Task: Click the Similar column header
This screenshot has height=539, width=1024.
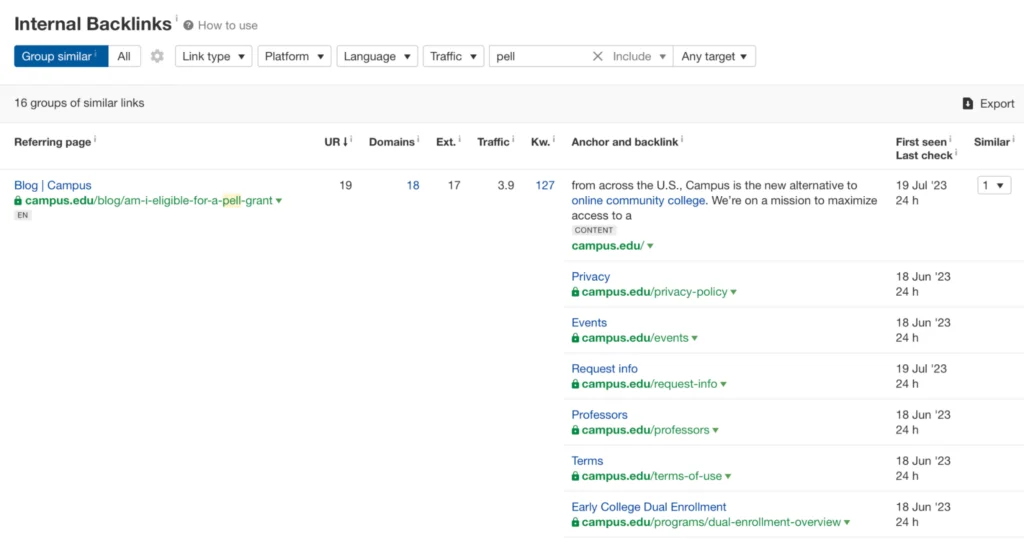Action: tap(992, 142)
